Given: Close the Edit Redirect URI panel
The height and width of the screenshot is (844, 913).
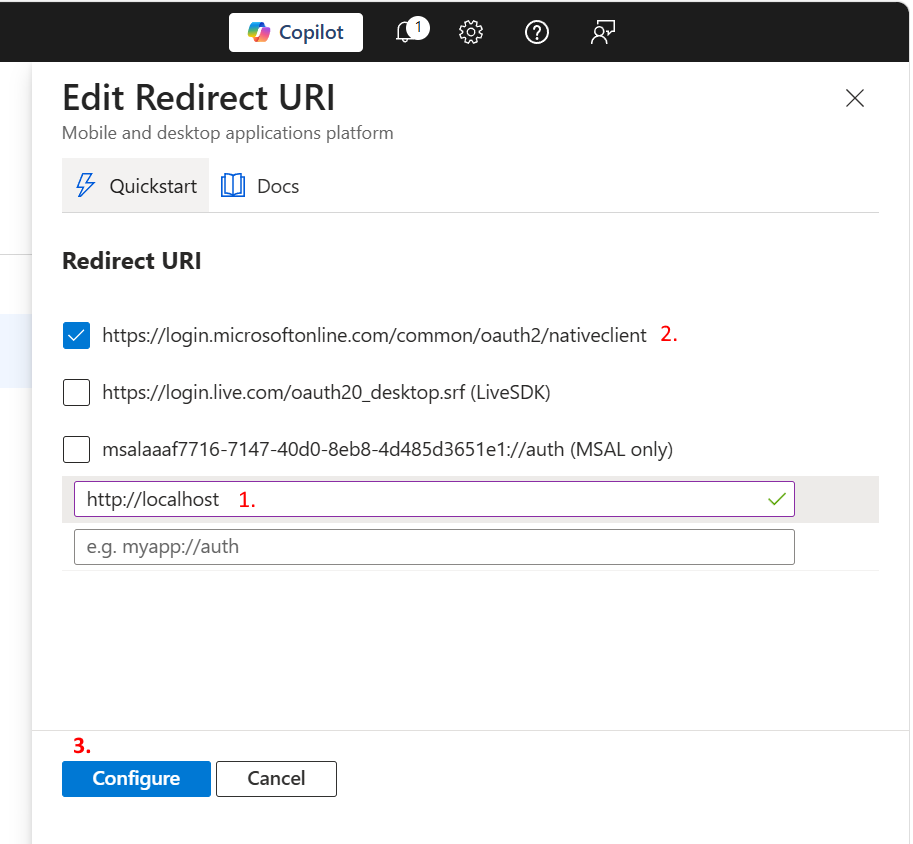Looking at the screenshot, I should pyautogui.click(x=854, y=98).
